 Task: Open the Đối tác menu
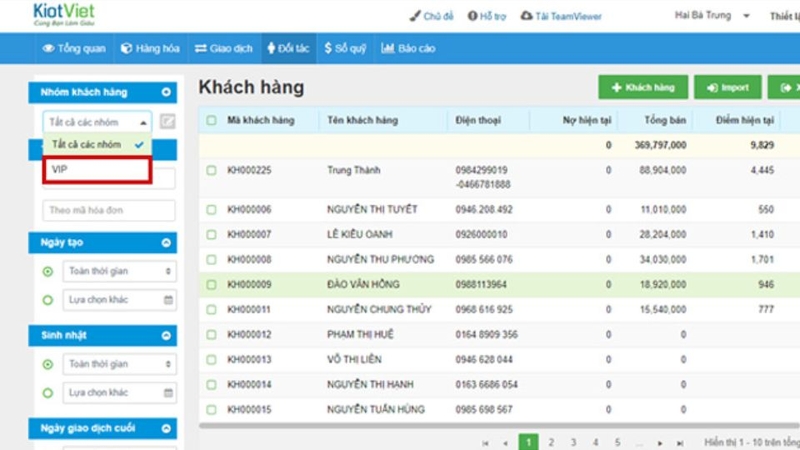(288, 48)
